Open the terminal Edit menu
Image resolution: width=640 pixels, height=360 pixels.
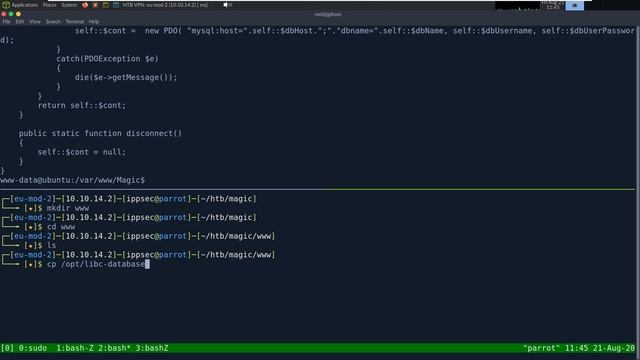[x=20, y=22]
